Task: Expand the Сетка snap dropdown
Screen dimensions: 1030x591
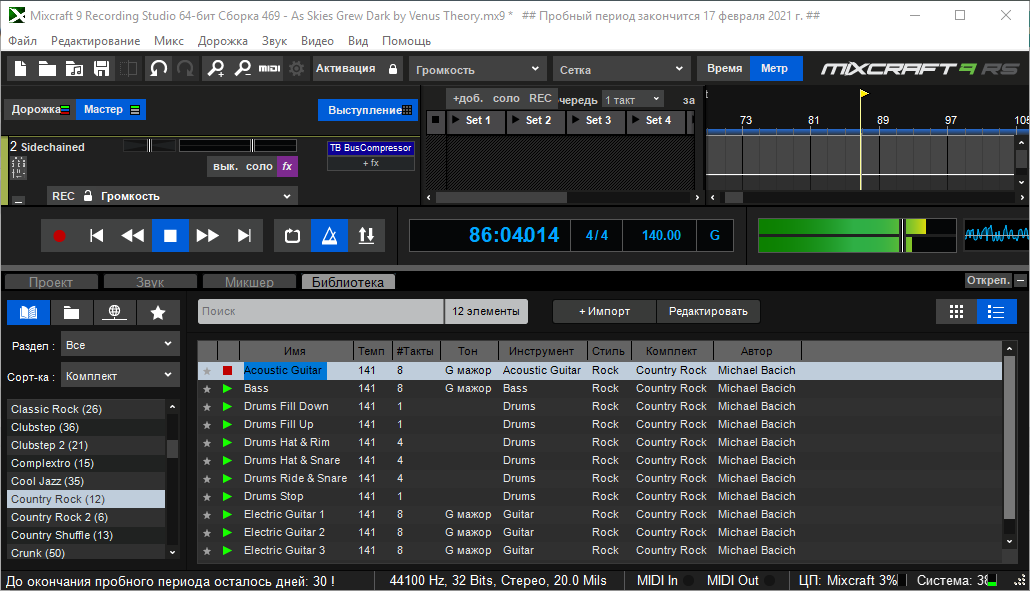Action: 621,70
